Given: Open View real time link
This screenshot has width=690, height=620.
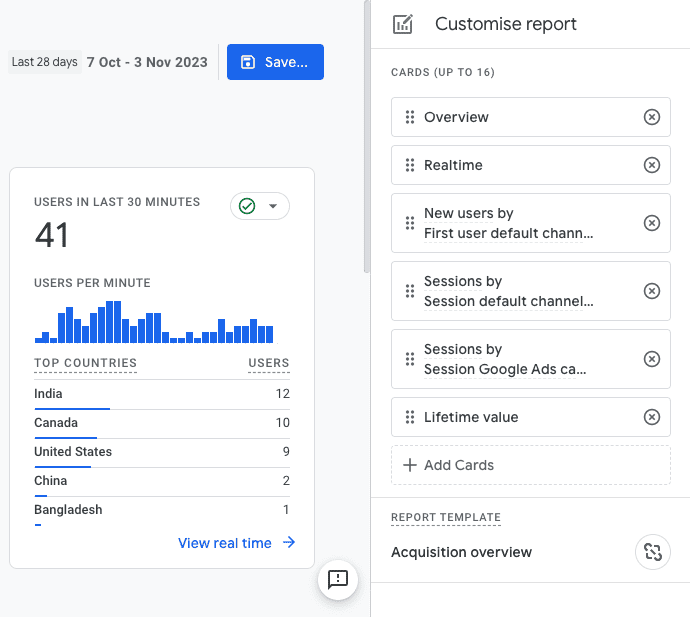Looking at the screenshot, I should coord(224,543).
